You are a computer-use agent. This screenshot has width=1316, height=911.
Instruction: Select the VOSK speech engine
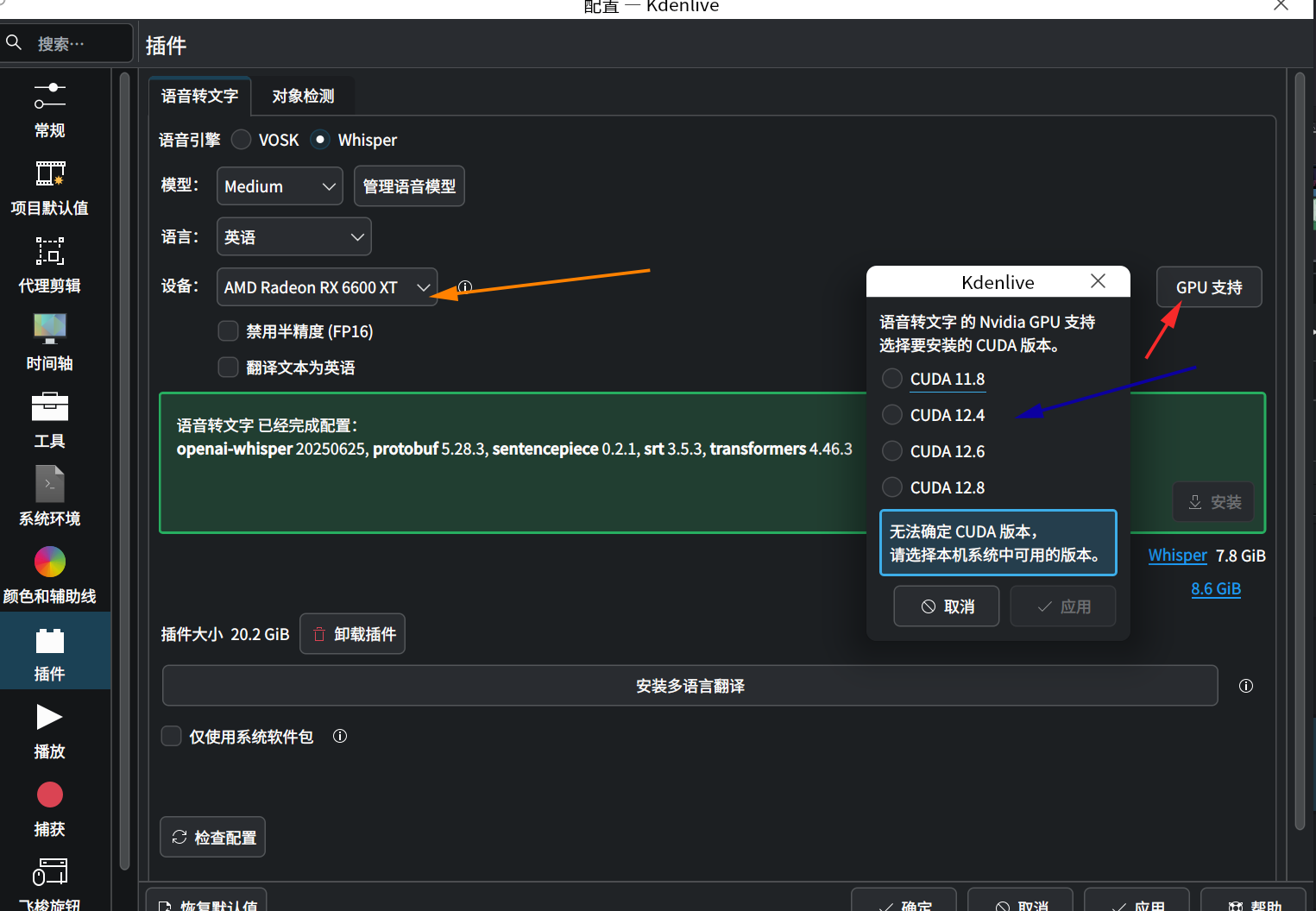point(266,140)
